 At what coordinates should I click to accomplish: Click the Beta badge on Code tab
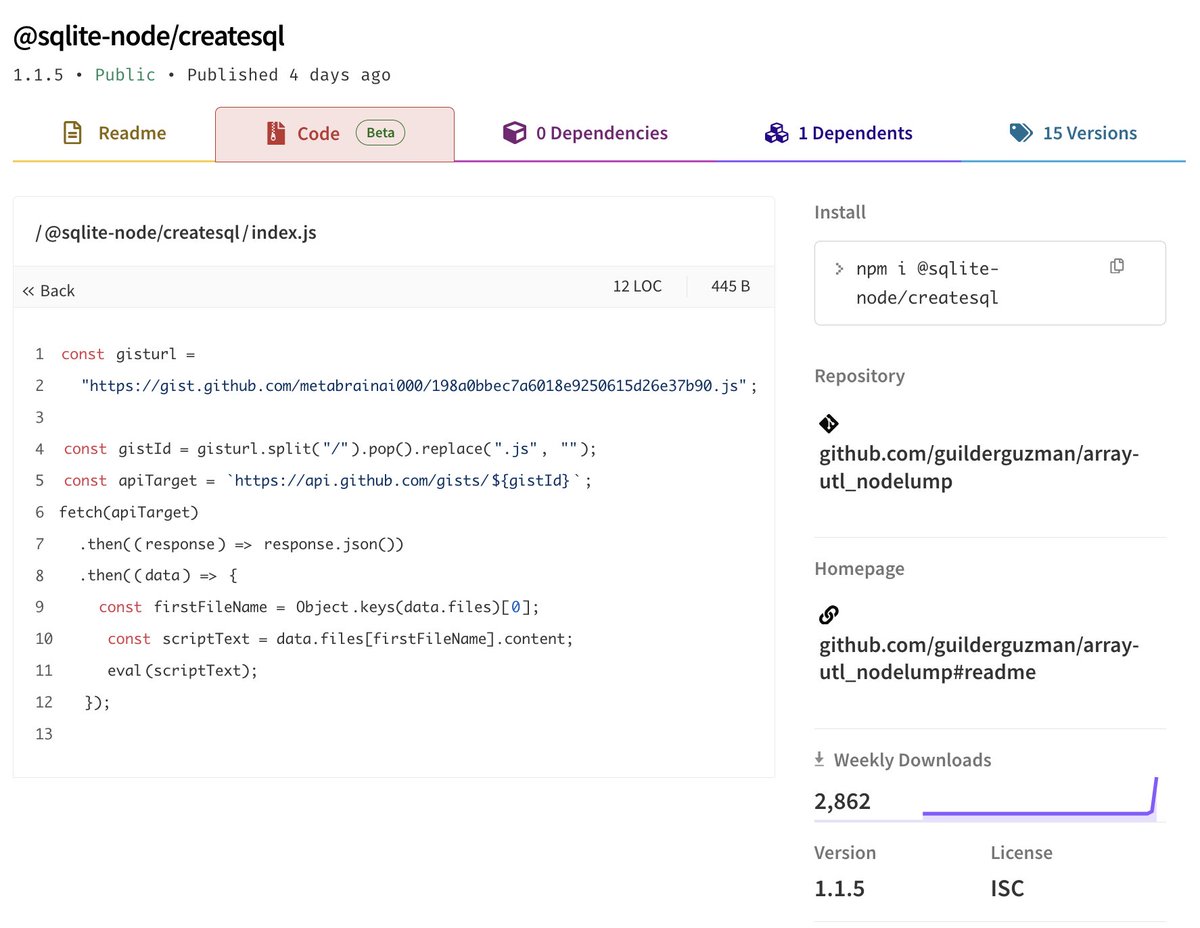(x=380, y=133)
